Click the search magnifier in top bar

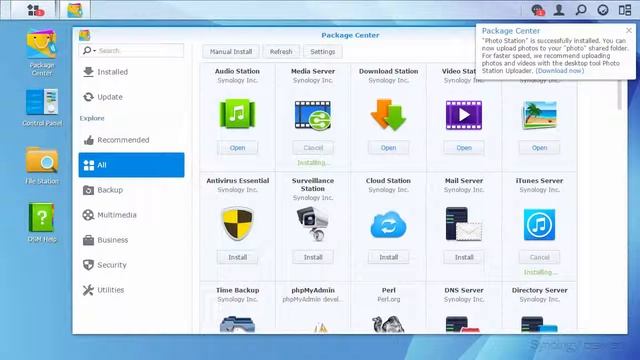[x=581, y=10]
